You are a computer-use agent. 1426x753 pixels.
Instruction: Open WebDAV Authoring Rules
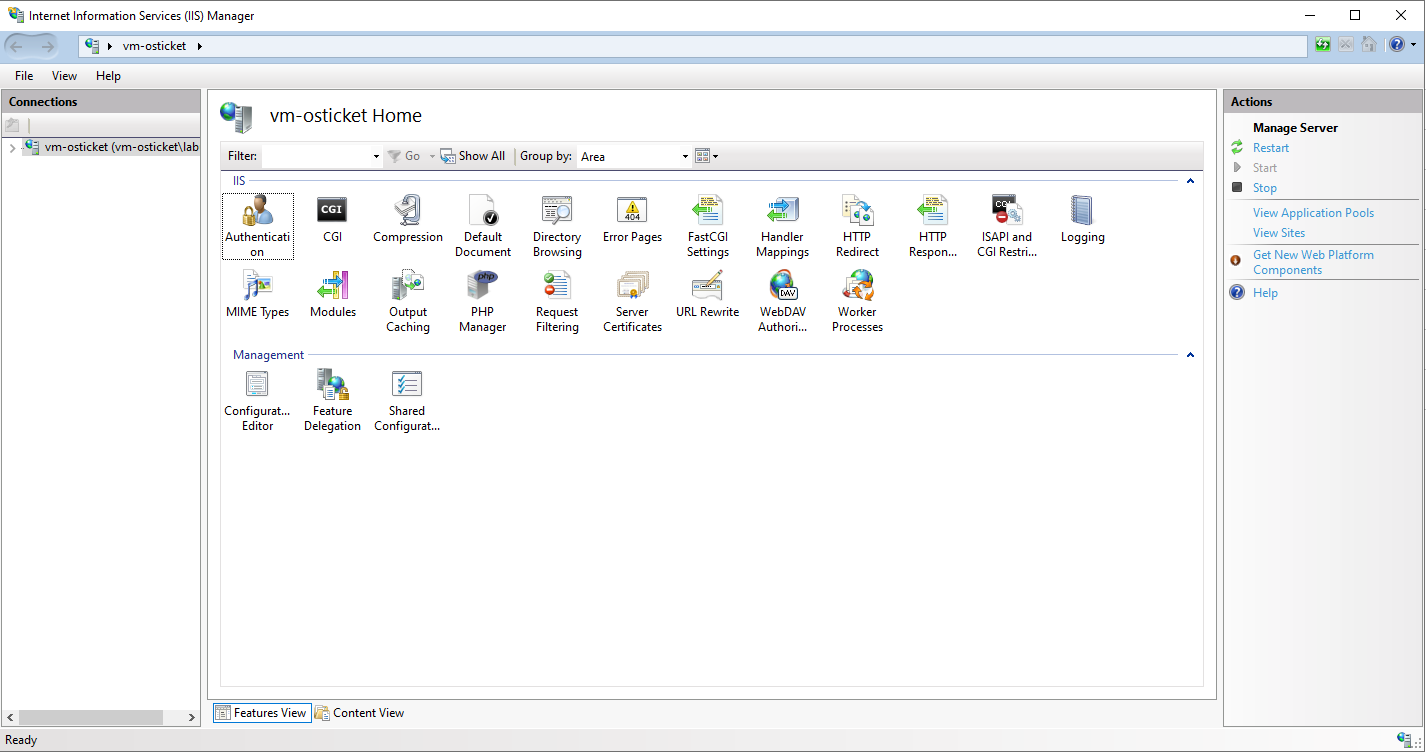click(782, 301)
